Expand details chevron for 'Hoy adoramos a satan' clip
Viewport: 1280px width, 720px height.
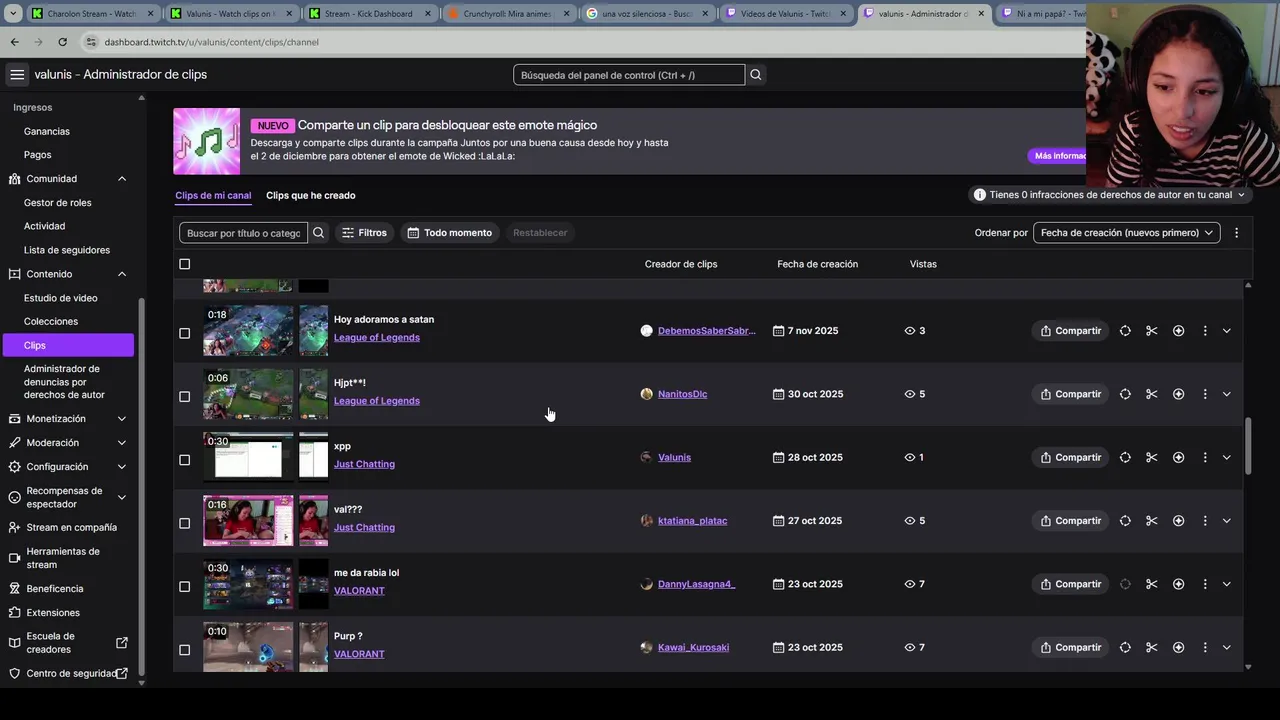(x=1227, y=331)
